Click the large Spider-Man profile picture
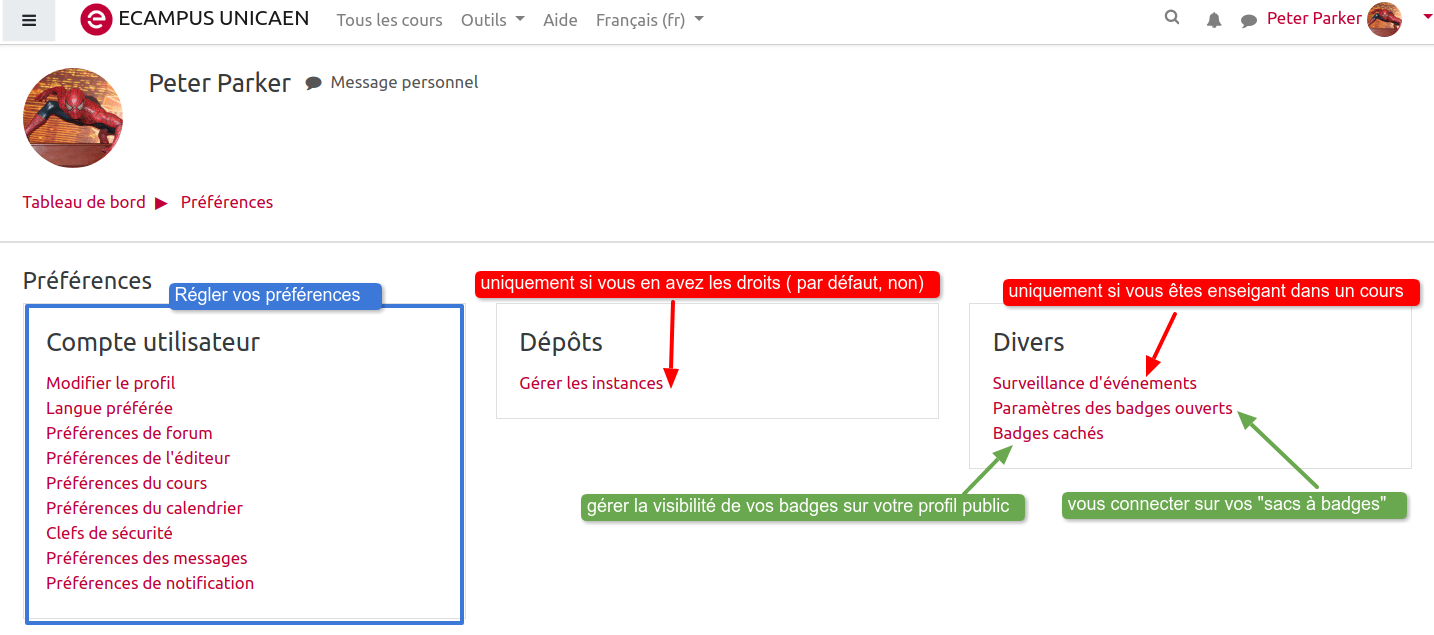Screen dimensions: 1434x635 point(73,118)
